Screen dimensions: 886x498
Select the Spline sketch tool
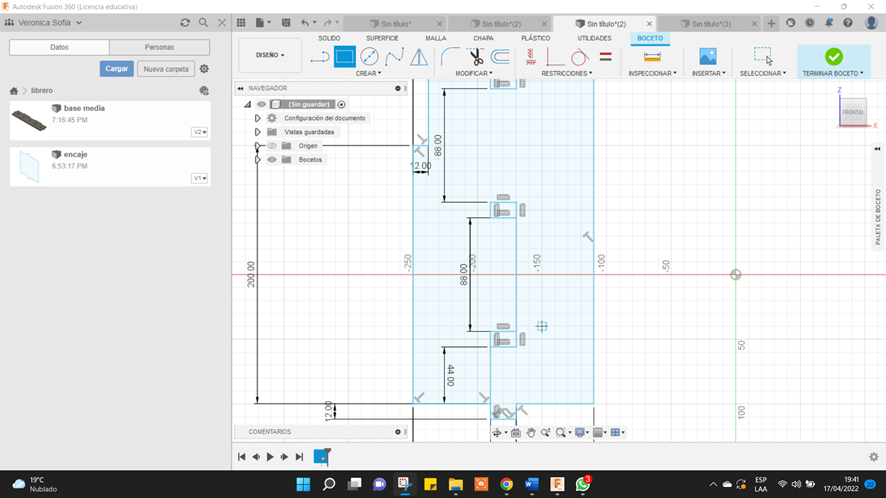tap(394, 57)
